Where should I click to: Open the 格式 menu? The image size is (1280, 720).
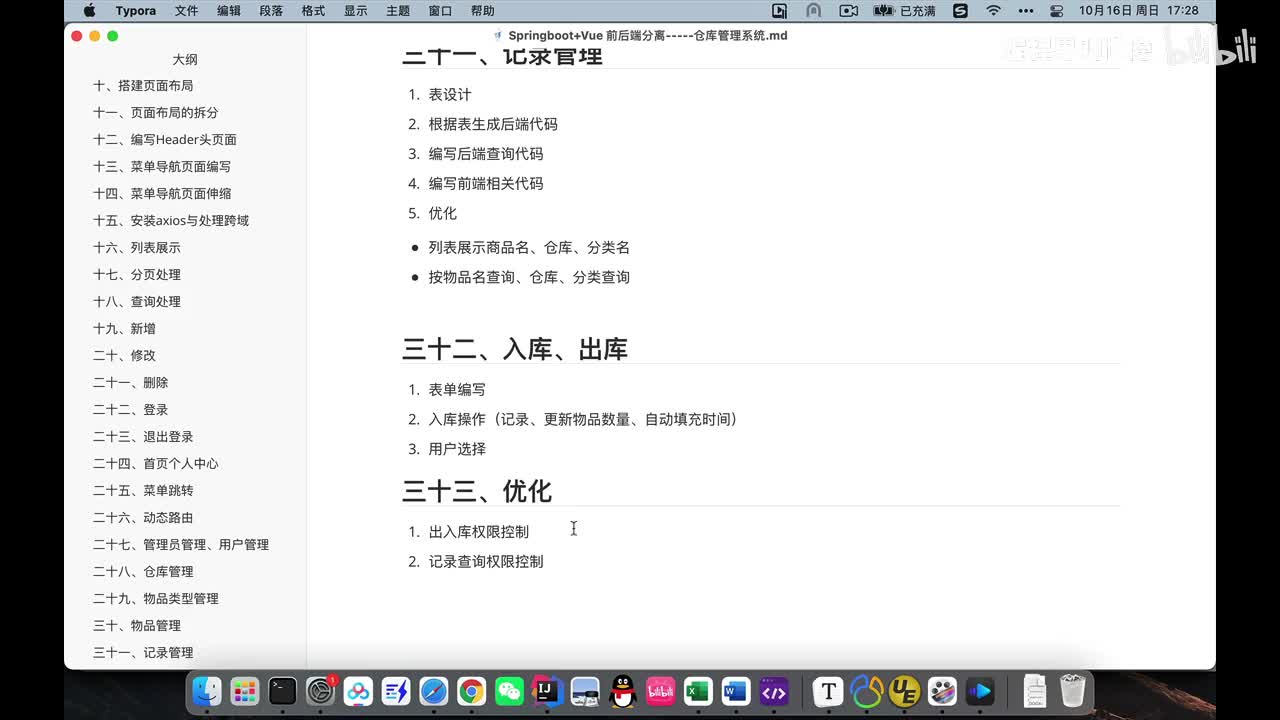(313, 11)
